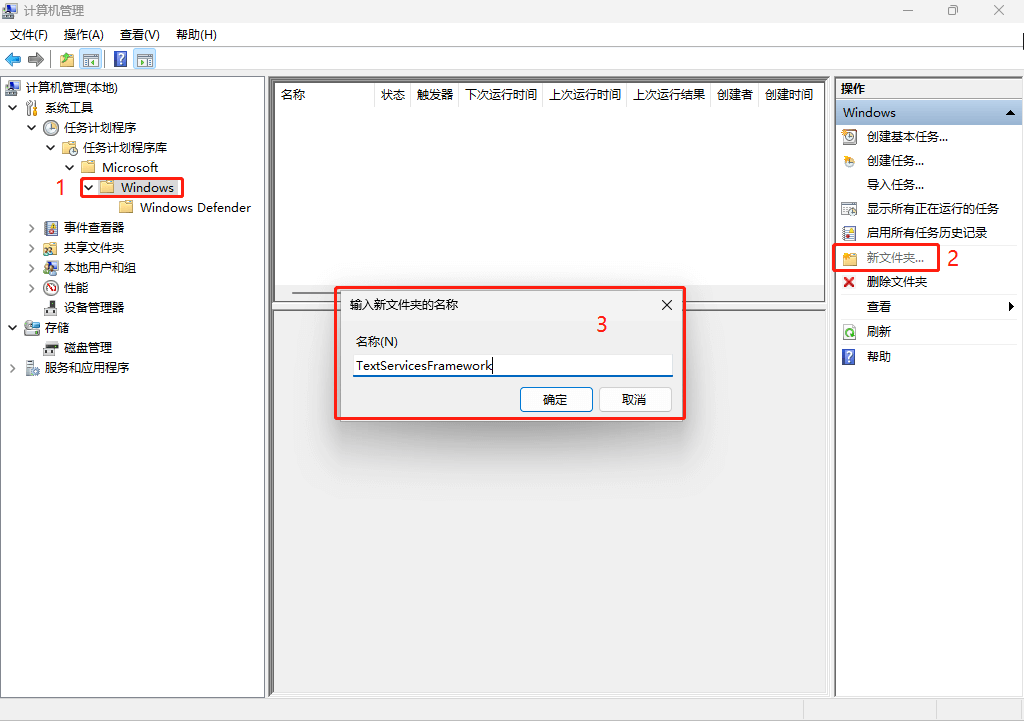This screenshot has width=1024, height=721.
Task: Click inside the new folder name input field
Action: 512,365
